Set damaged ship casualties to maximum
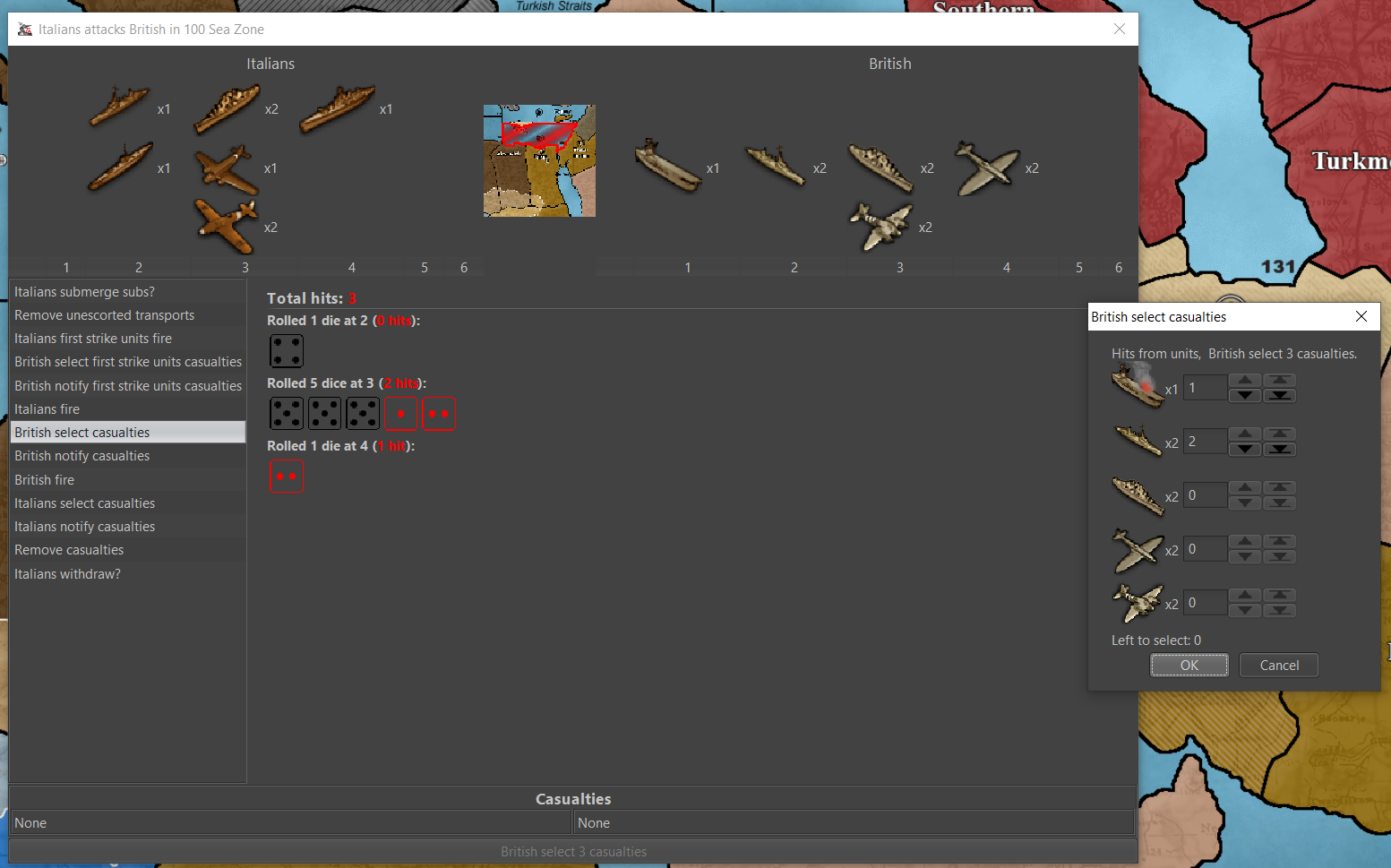This screenshot has height=868, width=1391. [x=1280, y=381]
